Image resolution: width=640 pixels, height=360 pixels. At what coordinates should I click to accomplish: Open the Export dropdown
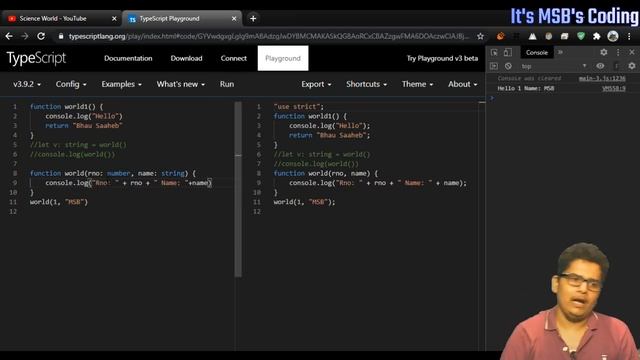click(316, 84)
